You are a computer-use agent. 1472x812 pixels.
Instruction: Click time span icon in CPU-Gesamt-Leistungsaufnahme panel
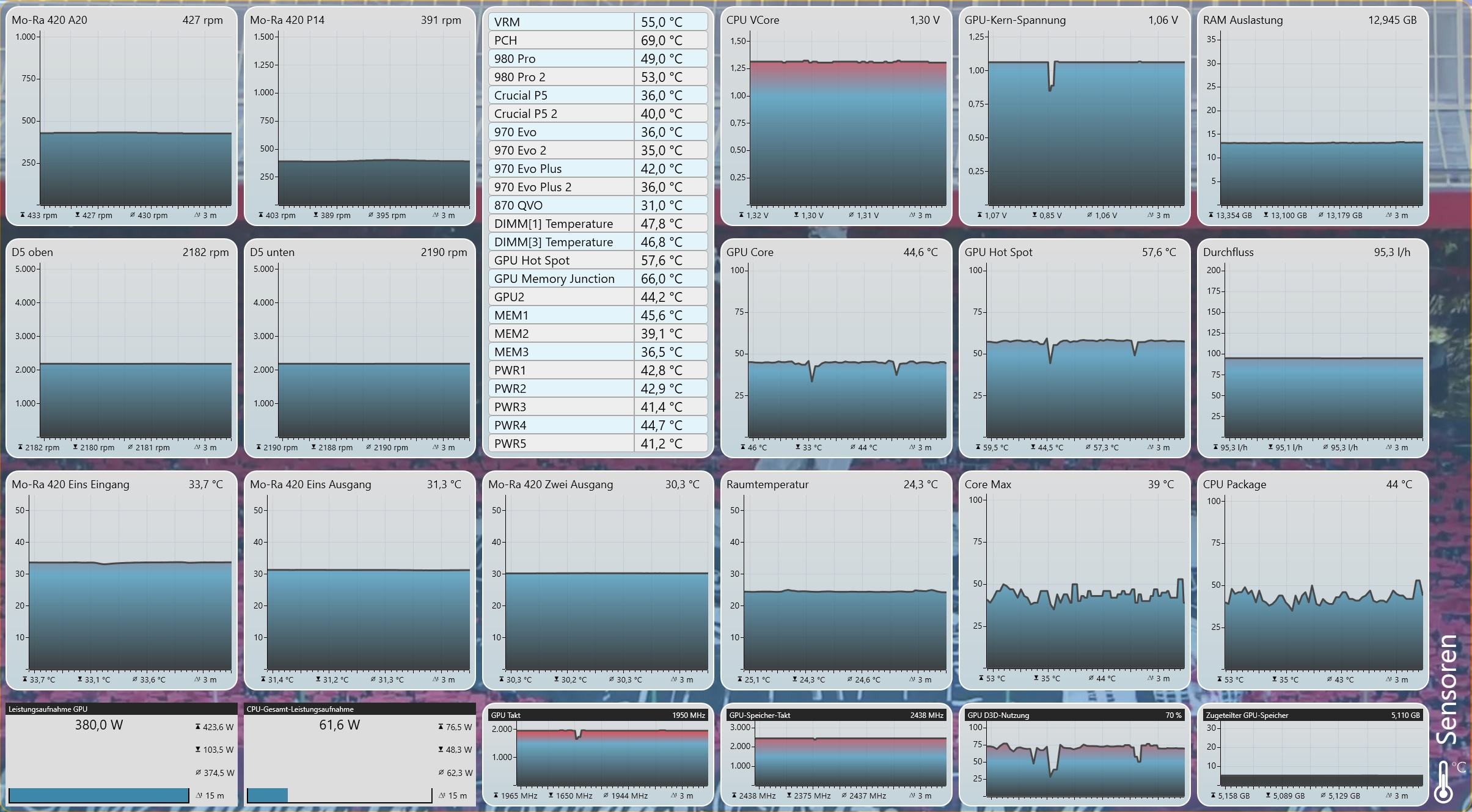(442, 796)
